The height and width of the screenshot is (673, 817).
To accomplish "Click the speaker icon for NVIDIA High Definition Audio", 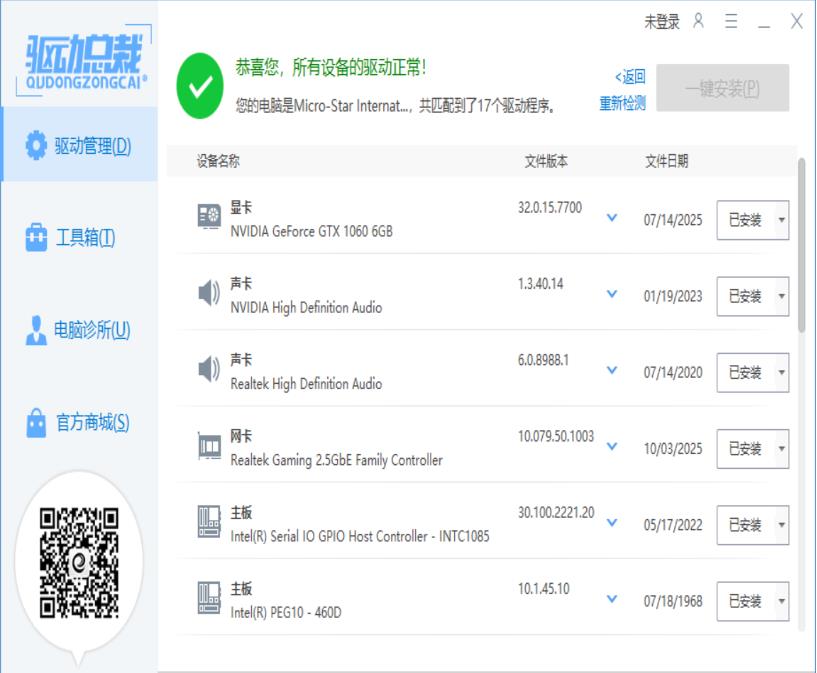I will click(209, 292).
